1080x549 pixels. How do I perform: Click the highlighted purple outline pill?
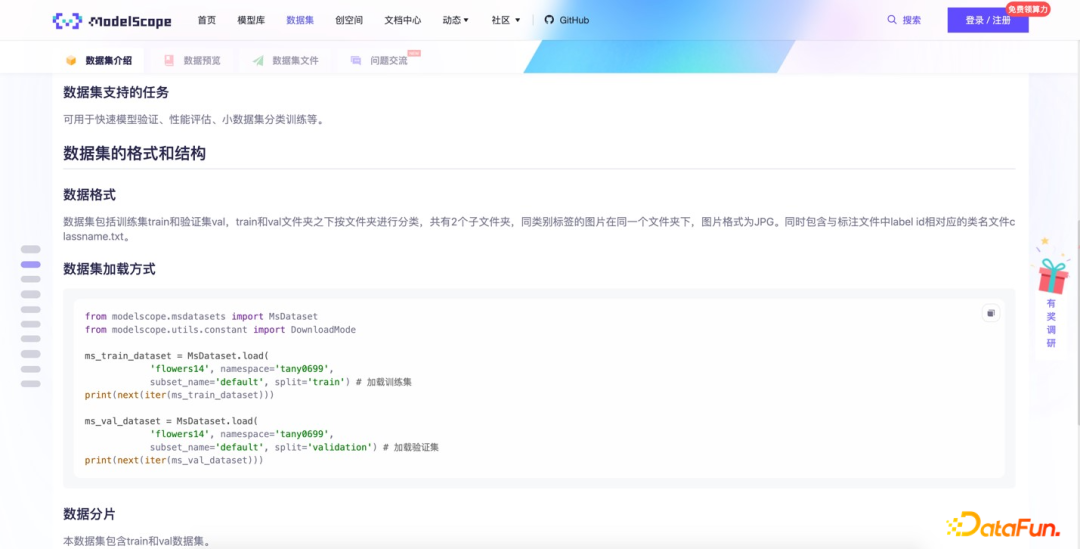pos(30,265)
